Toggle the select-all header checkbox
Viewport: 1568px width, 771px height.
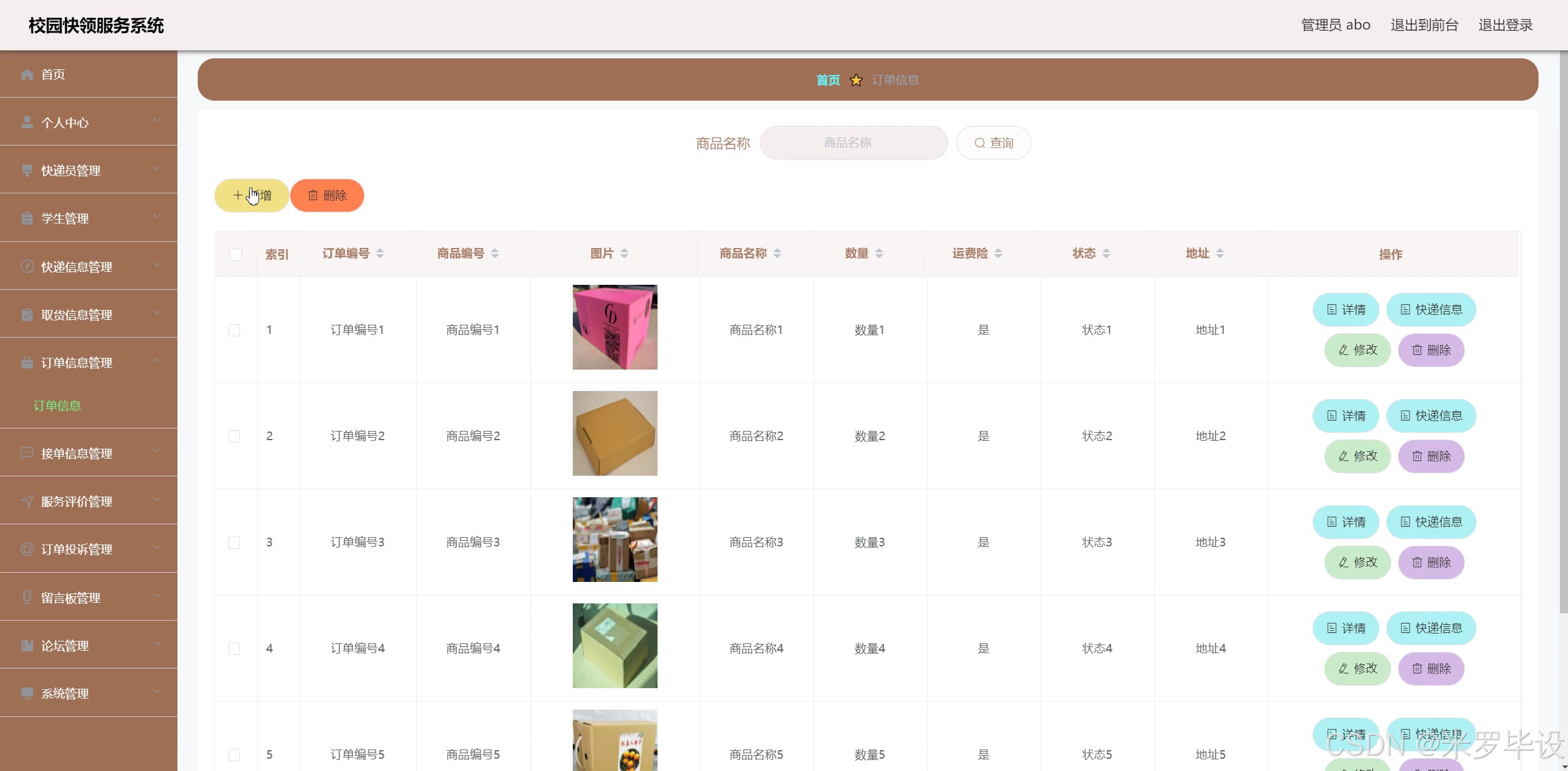point(236,255)
